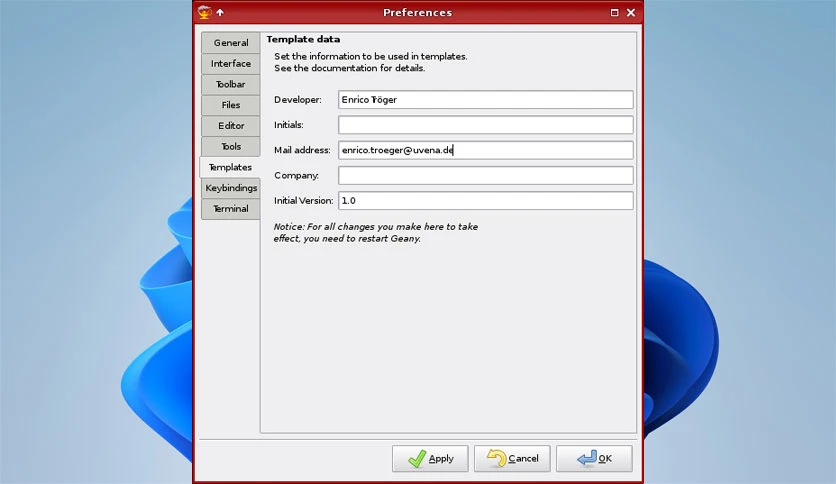The width and height of the screenshot is (836, 484).
Task: Go to the Files tab
Action: pos(231,105)
